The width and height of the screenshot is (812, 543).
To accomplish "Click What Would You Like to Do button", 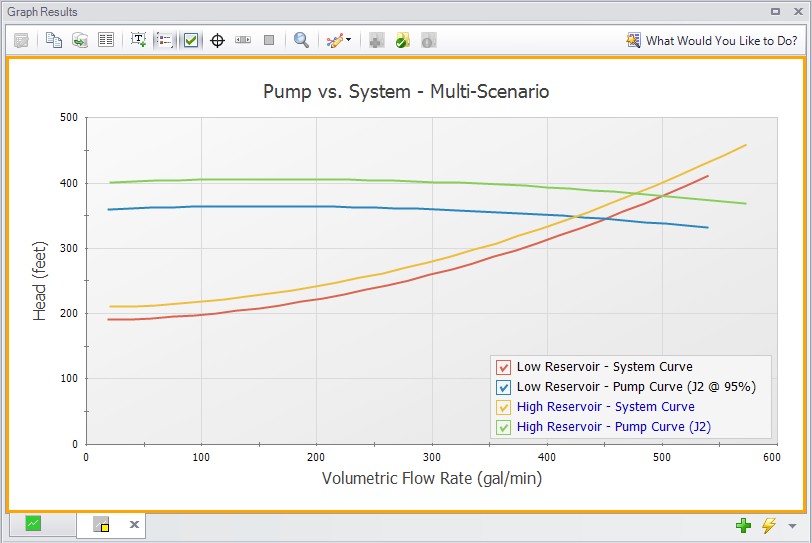I will pos(712,40).
